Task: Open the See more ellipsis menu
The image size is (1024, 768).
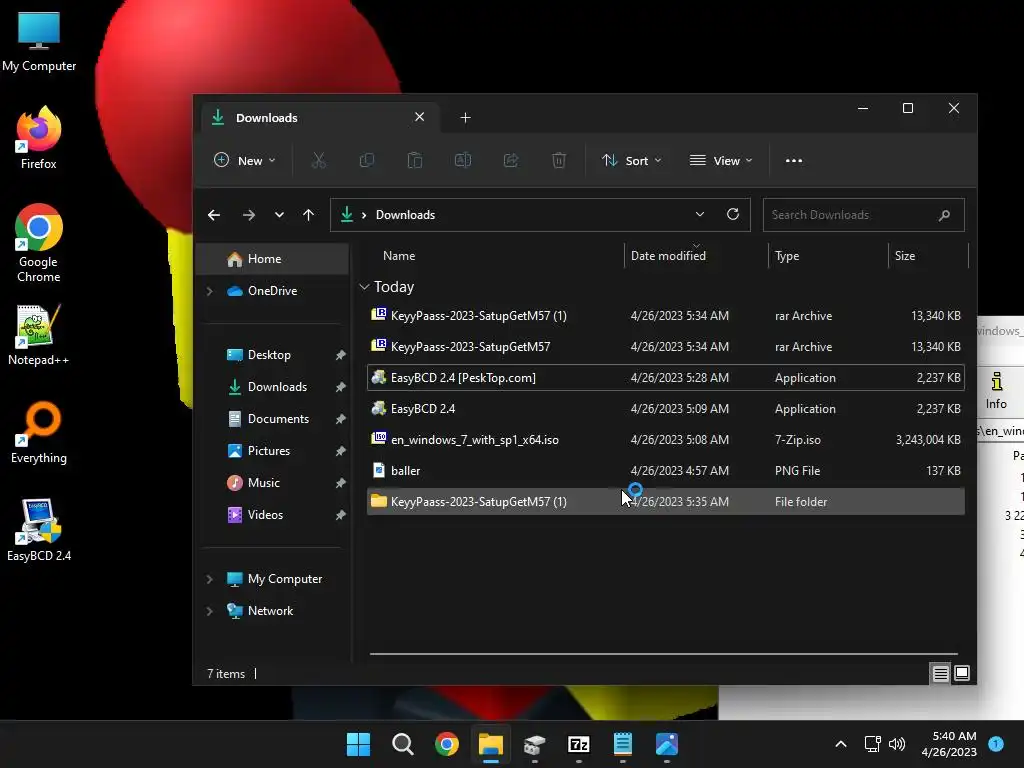Action: tap(793, 161)
